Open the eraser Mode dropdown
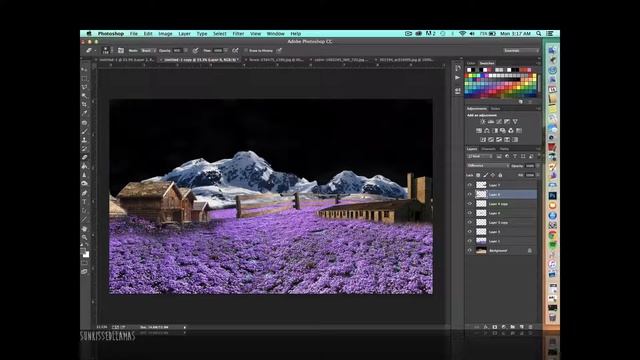This screenshot has height=360, width=640. coord(148,51)
